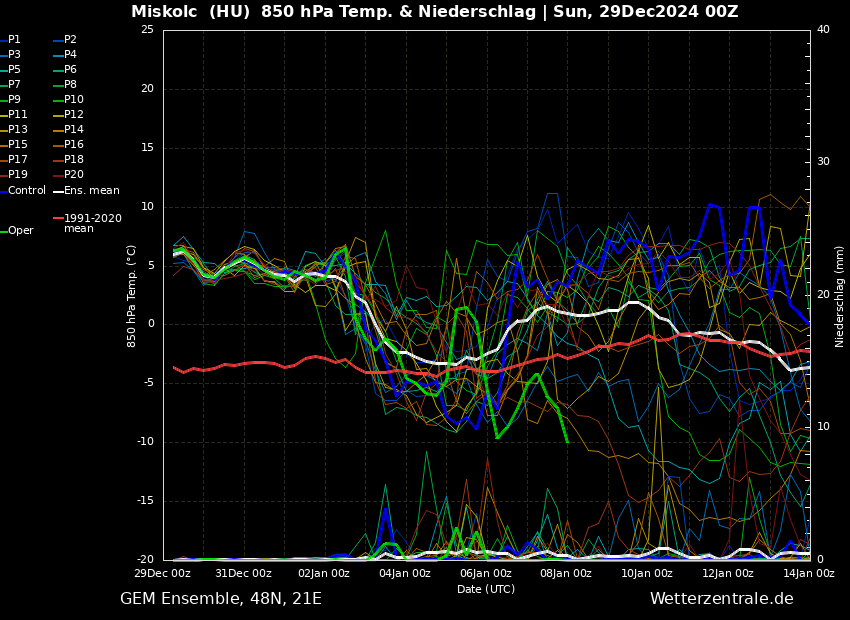Click the Niederschlag (mm) axis label
This screenshot has height=620, width=850.
(x=840, y=296)
